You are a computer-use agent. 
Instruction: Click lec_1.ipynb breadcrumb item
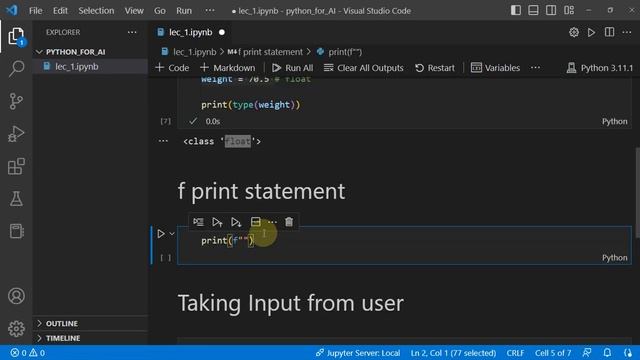click(x=189, y=52)
